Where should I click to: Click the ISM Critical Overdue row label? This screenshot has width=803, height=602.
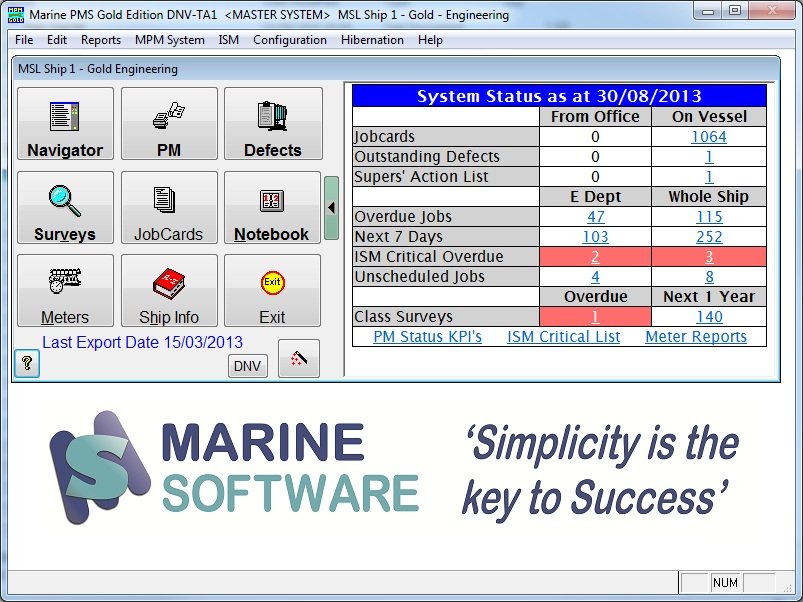(x=446, y=256)
